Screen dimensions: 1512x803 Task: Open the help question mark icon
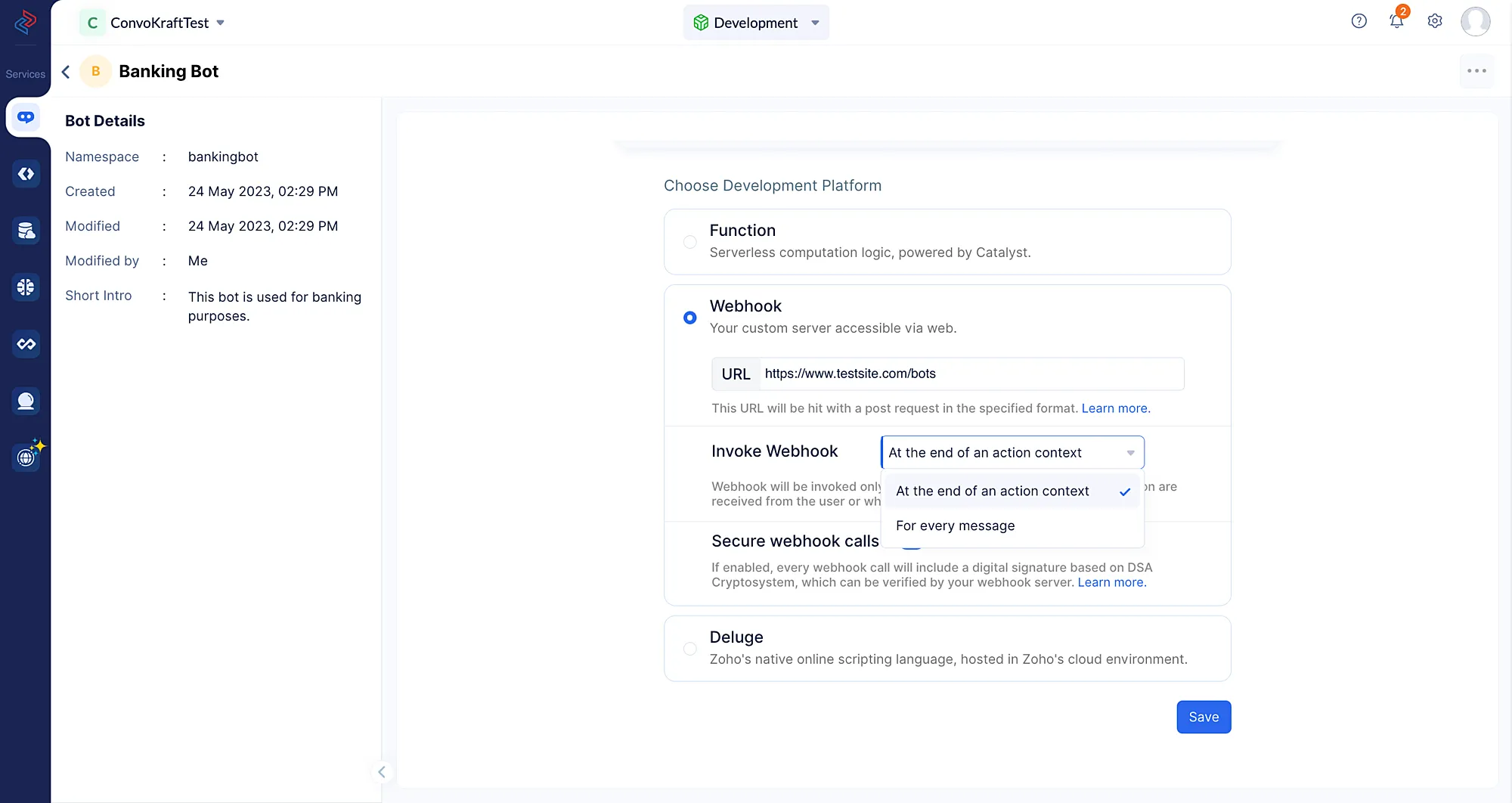click(1359, 21)
